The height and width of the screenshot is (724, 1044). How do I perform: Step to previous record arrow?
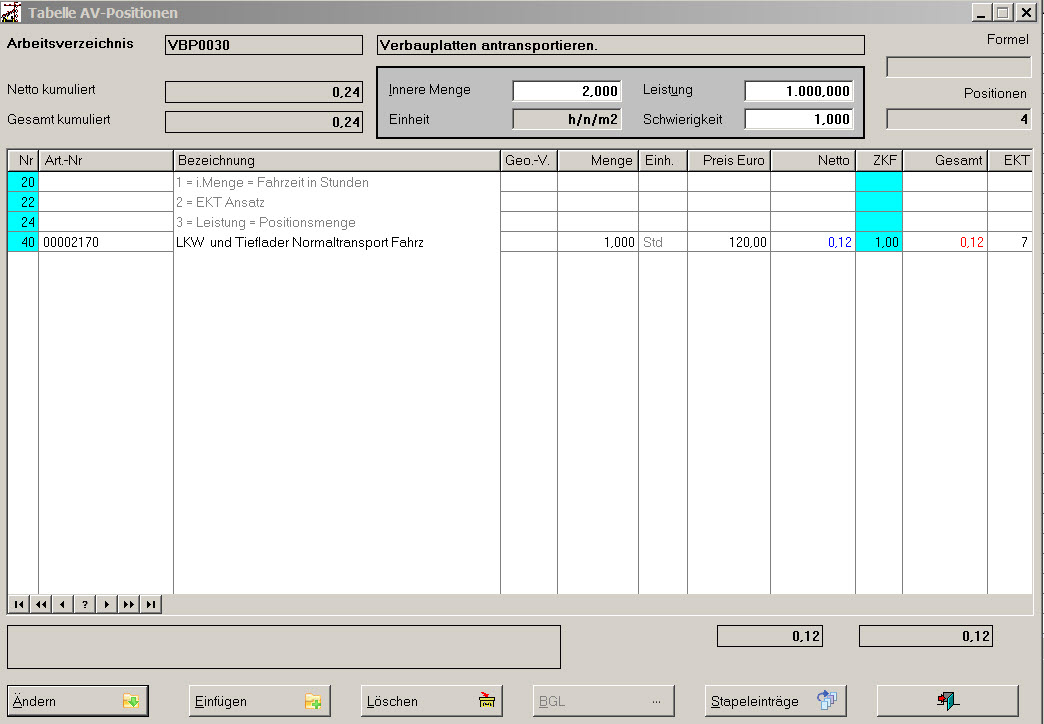62,604
